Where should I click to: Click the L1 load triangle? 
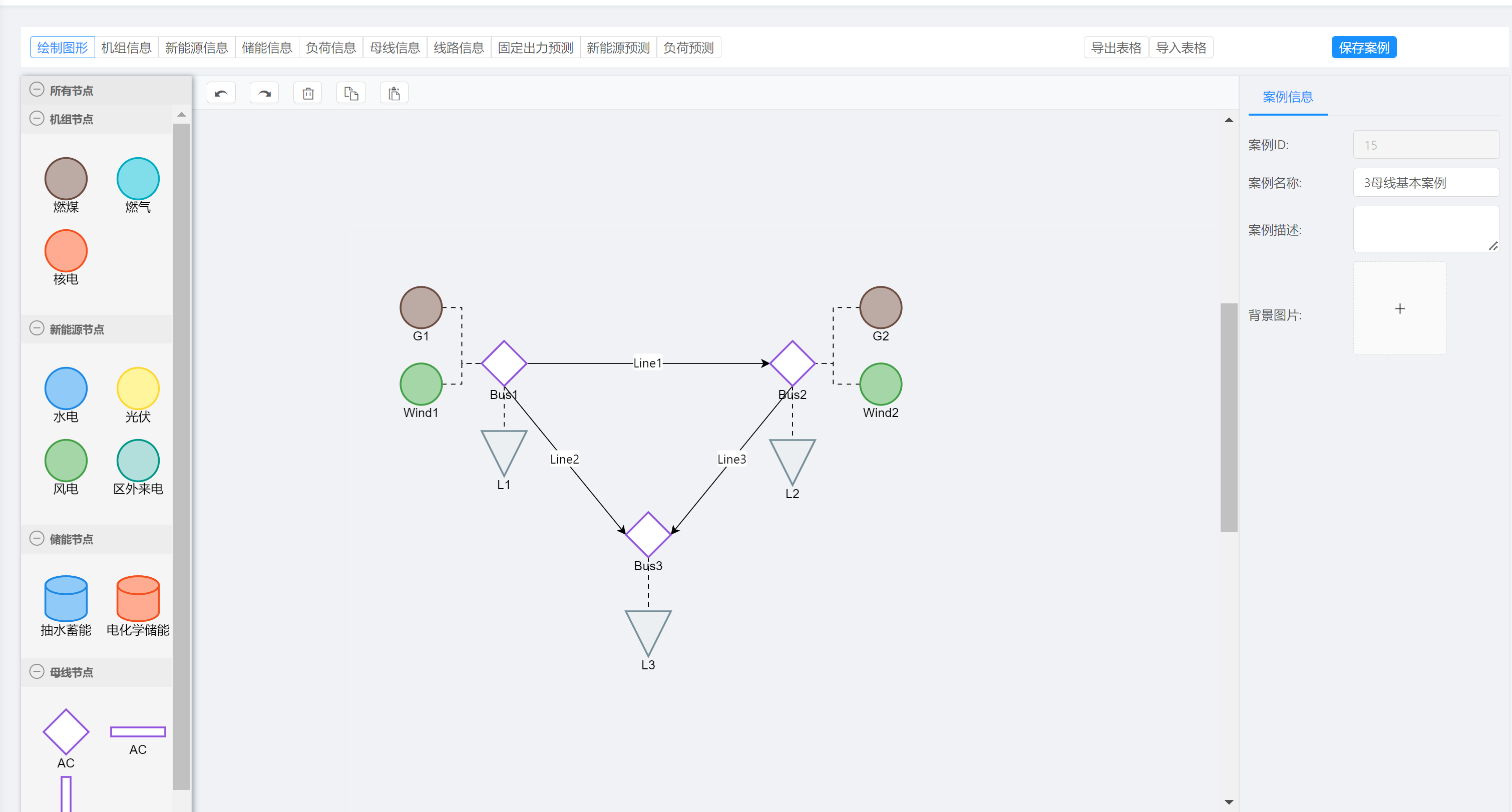tap(504, 451)
